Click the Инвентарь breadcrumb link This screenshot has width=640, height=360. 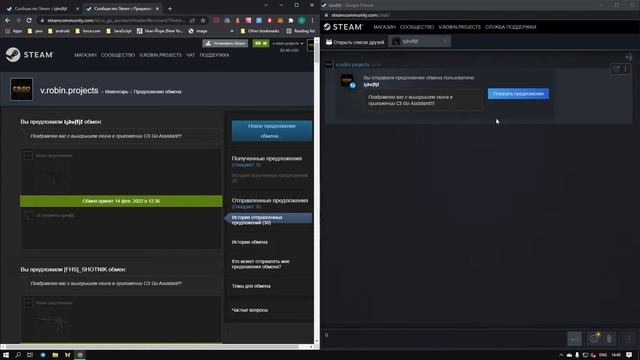click(116, 92)
